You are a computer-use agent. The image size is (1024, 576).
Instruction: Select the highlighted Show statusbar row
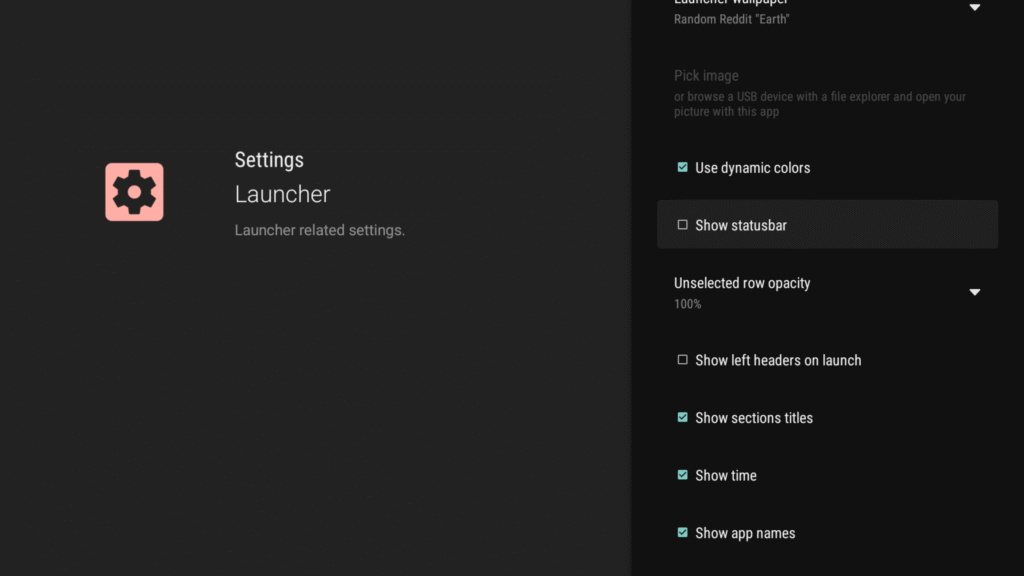(827, 225)
